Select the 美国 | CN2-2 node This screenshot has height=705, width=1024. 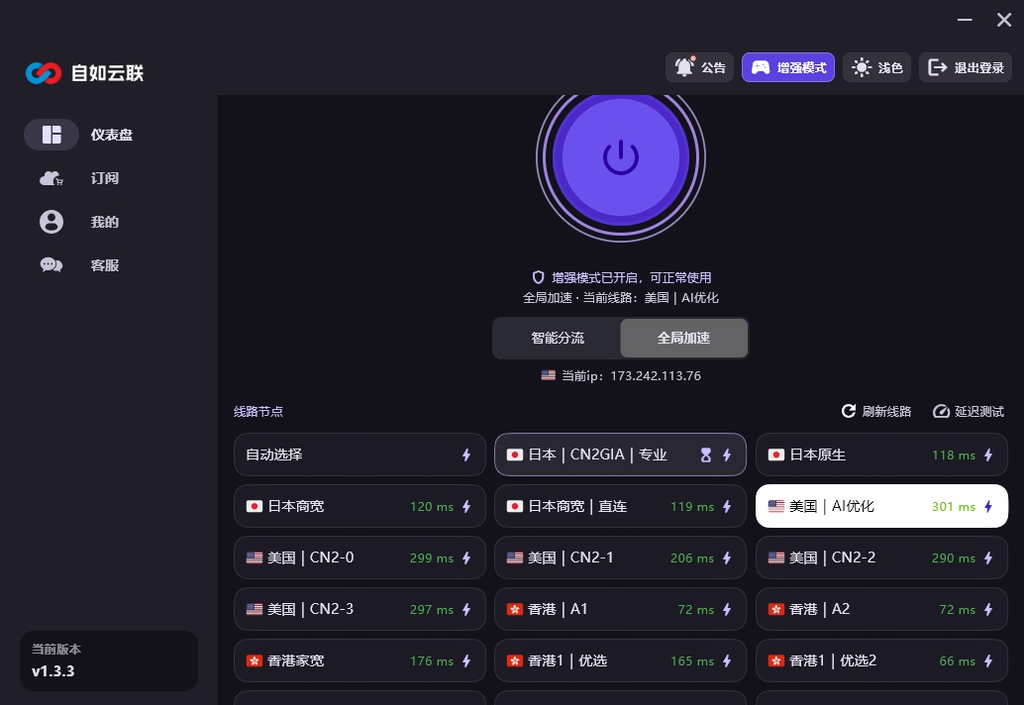click(882, 557)
